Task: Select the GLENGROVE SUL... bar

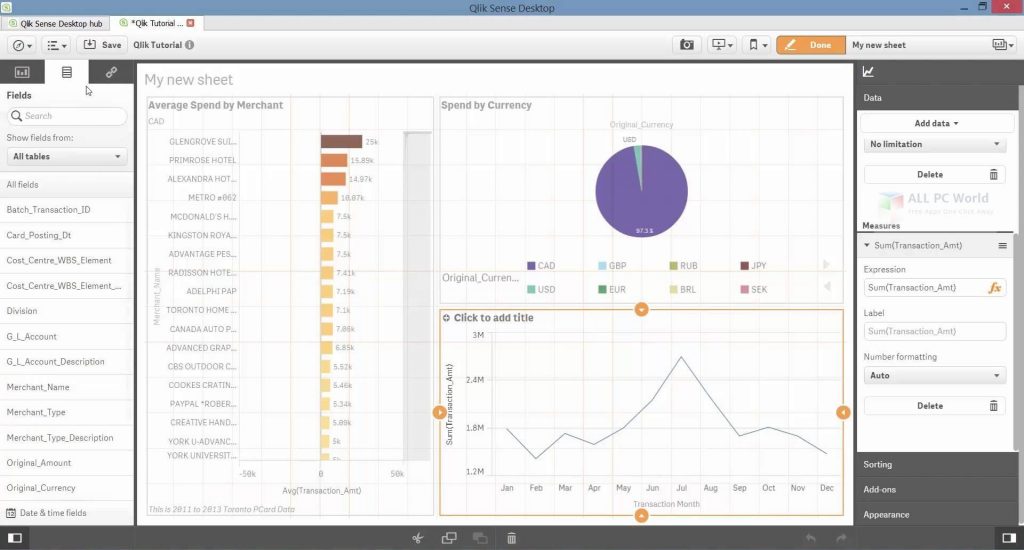Action: coord(341,142)
